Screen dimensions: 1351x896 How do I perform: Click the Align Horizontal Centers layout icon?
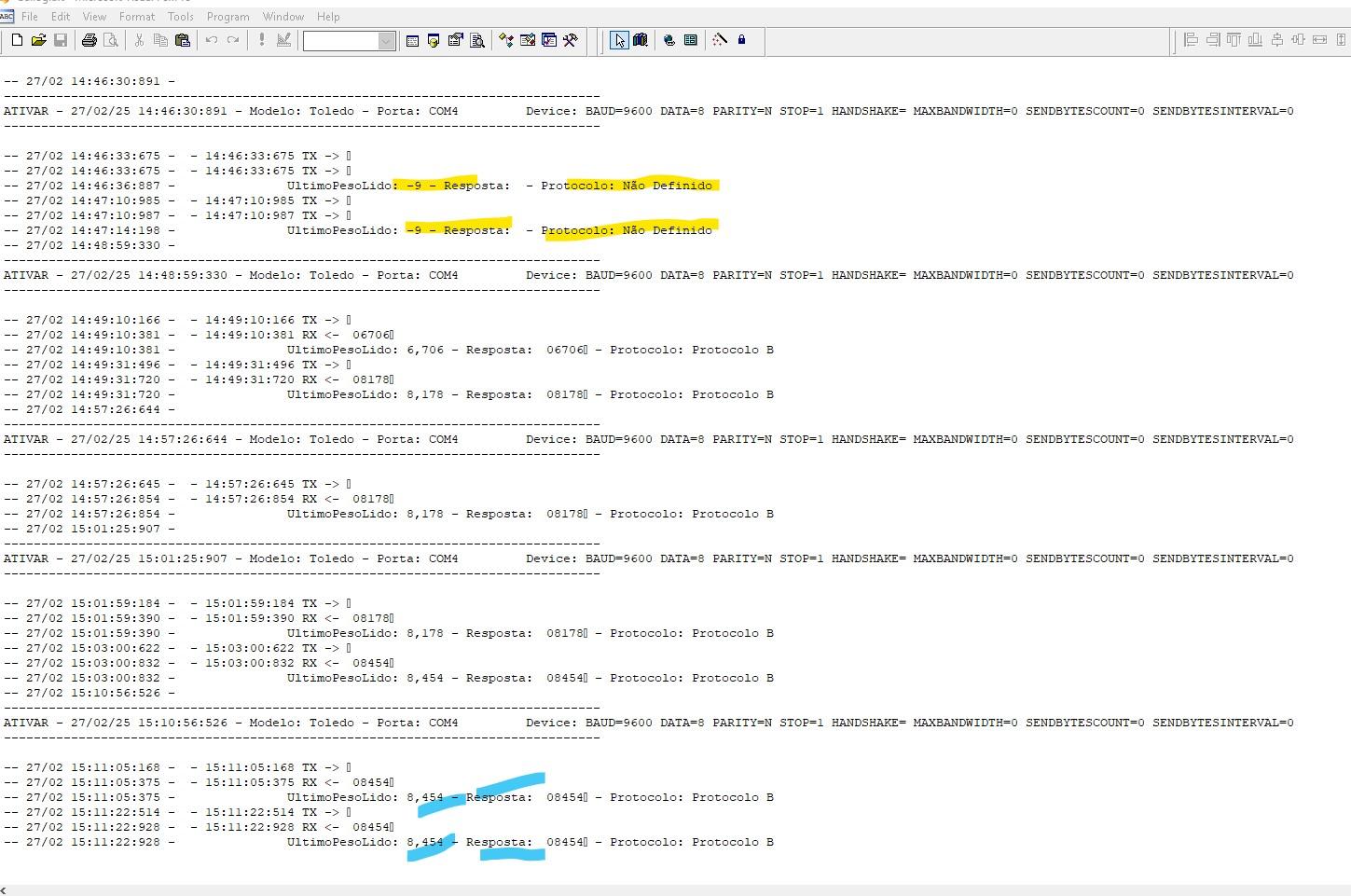1298,40
